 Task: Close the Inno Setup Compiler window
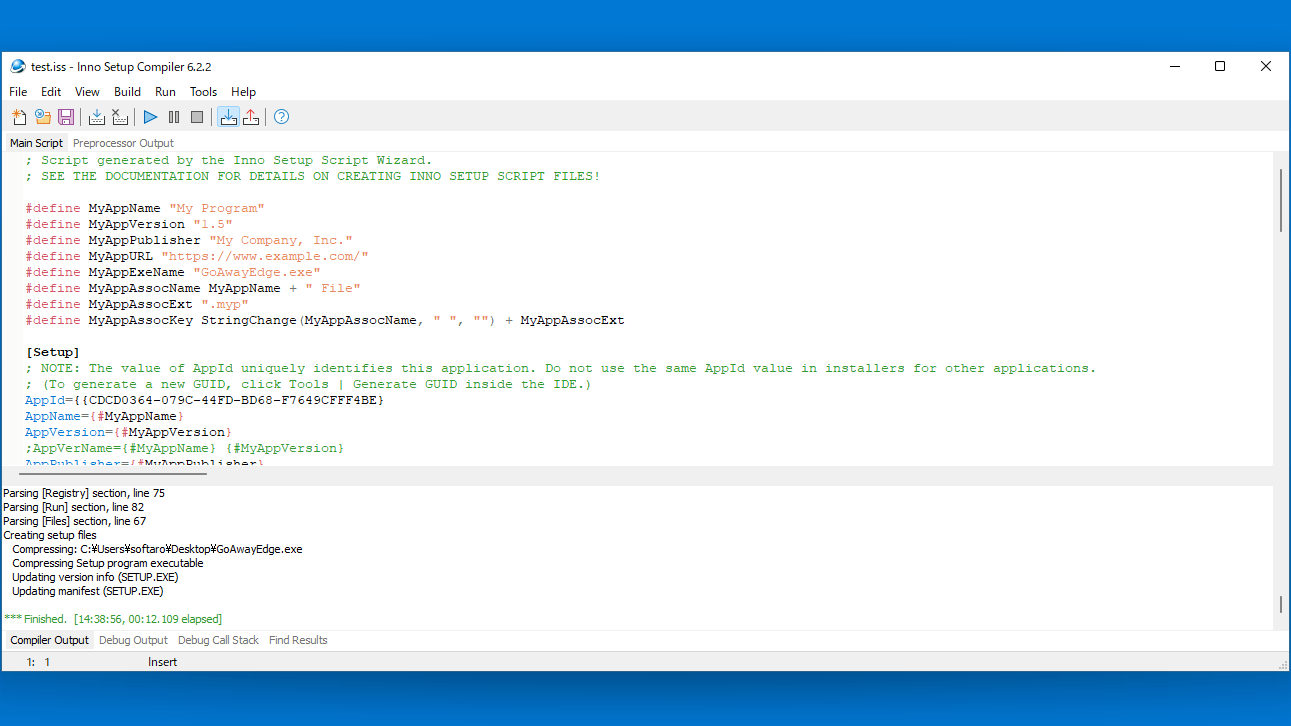1266,67
